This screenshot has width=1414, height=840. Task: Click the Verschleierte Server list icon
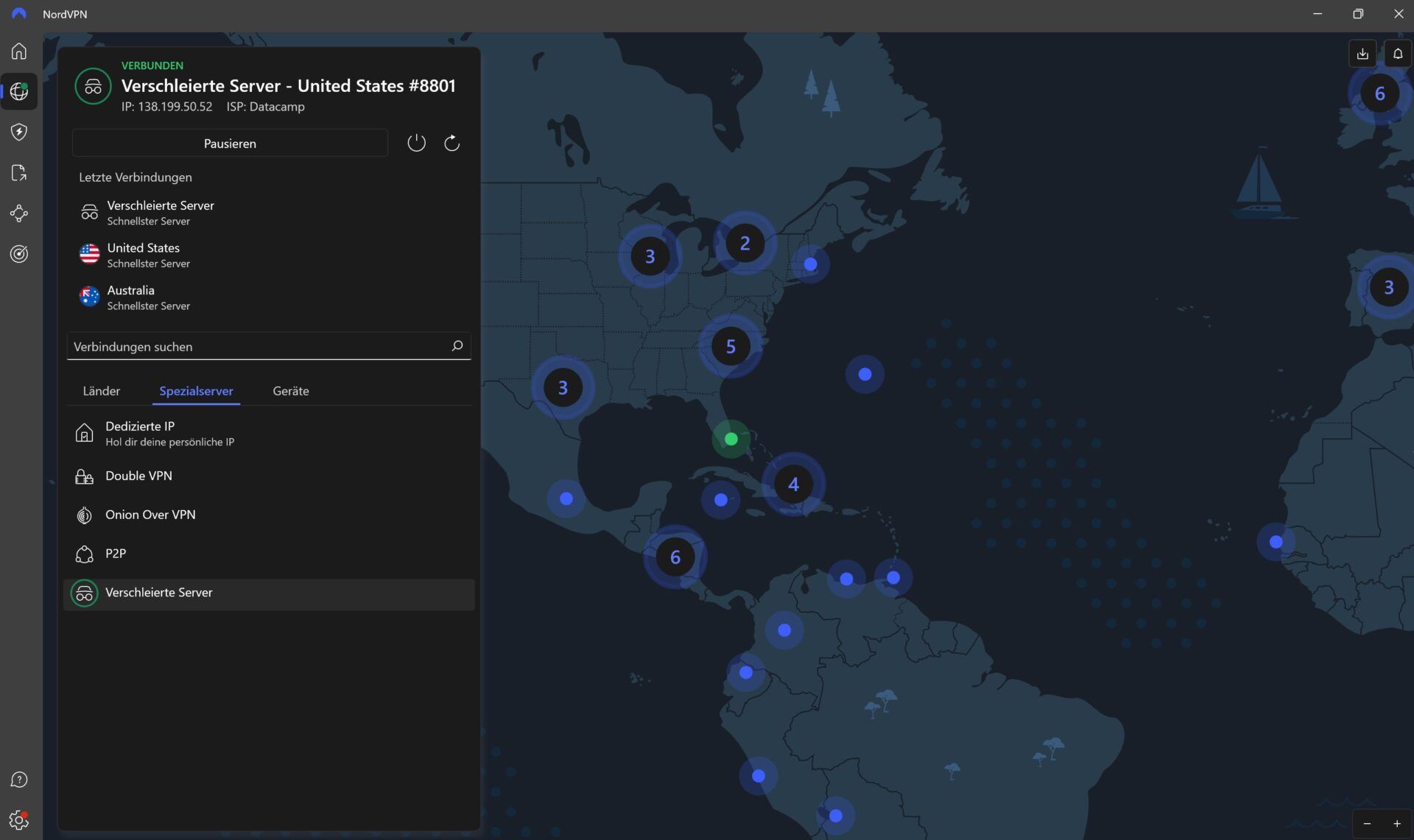(85, 593)
